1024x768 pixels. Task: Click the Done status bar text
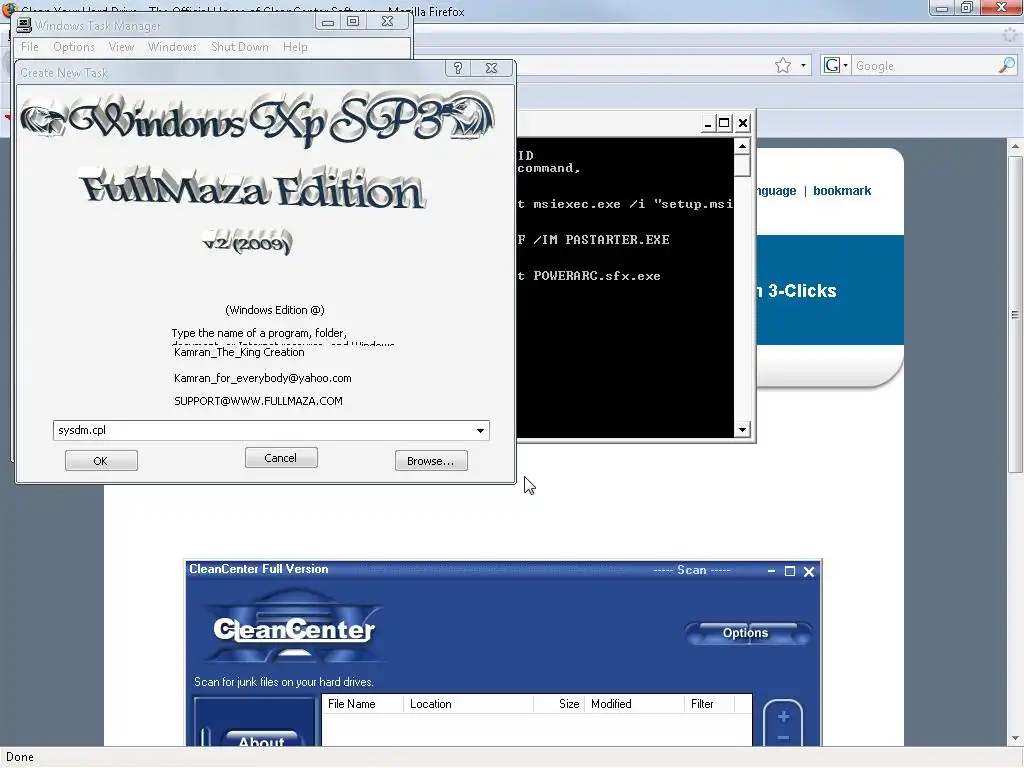[x=20, y=757]
